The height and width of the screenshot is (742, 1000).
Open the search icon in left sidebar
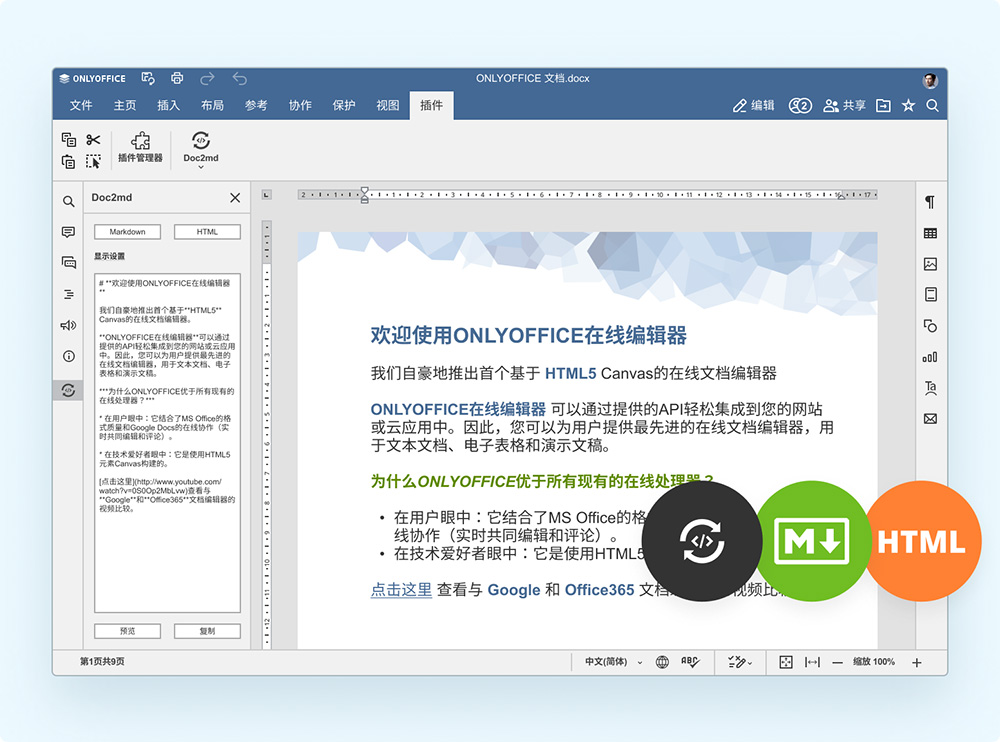point(68,202)
